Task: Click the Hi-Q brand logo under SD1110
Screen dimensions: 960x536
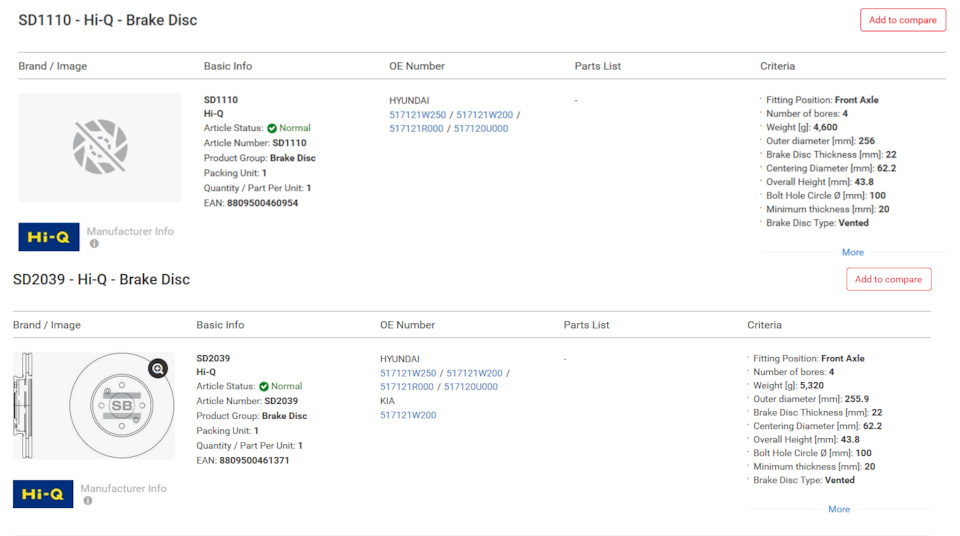Action: coord(49,237)
